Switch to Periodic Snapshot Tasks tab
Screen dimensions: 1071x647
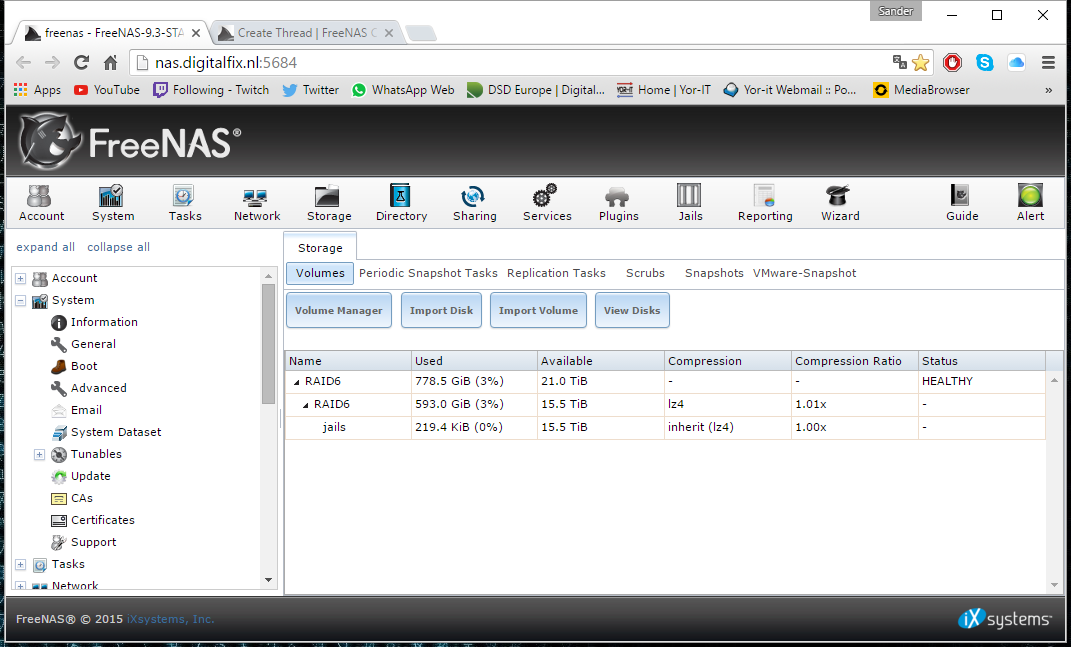tap(428, 273)
